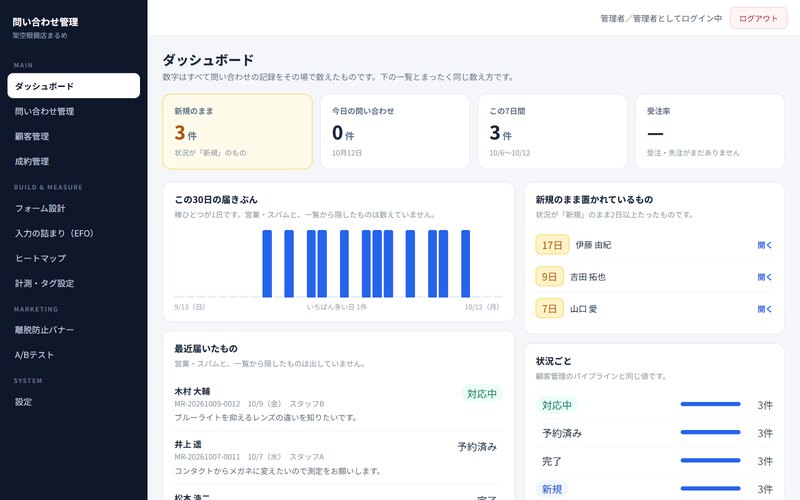Click the 17日 badge next to 伊藤 由紀
This screenshot has height=500, width=800.
tap(552, 245)
